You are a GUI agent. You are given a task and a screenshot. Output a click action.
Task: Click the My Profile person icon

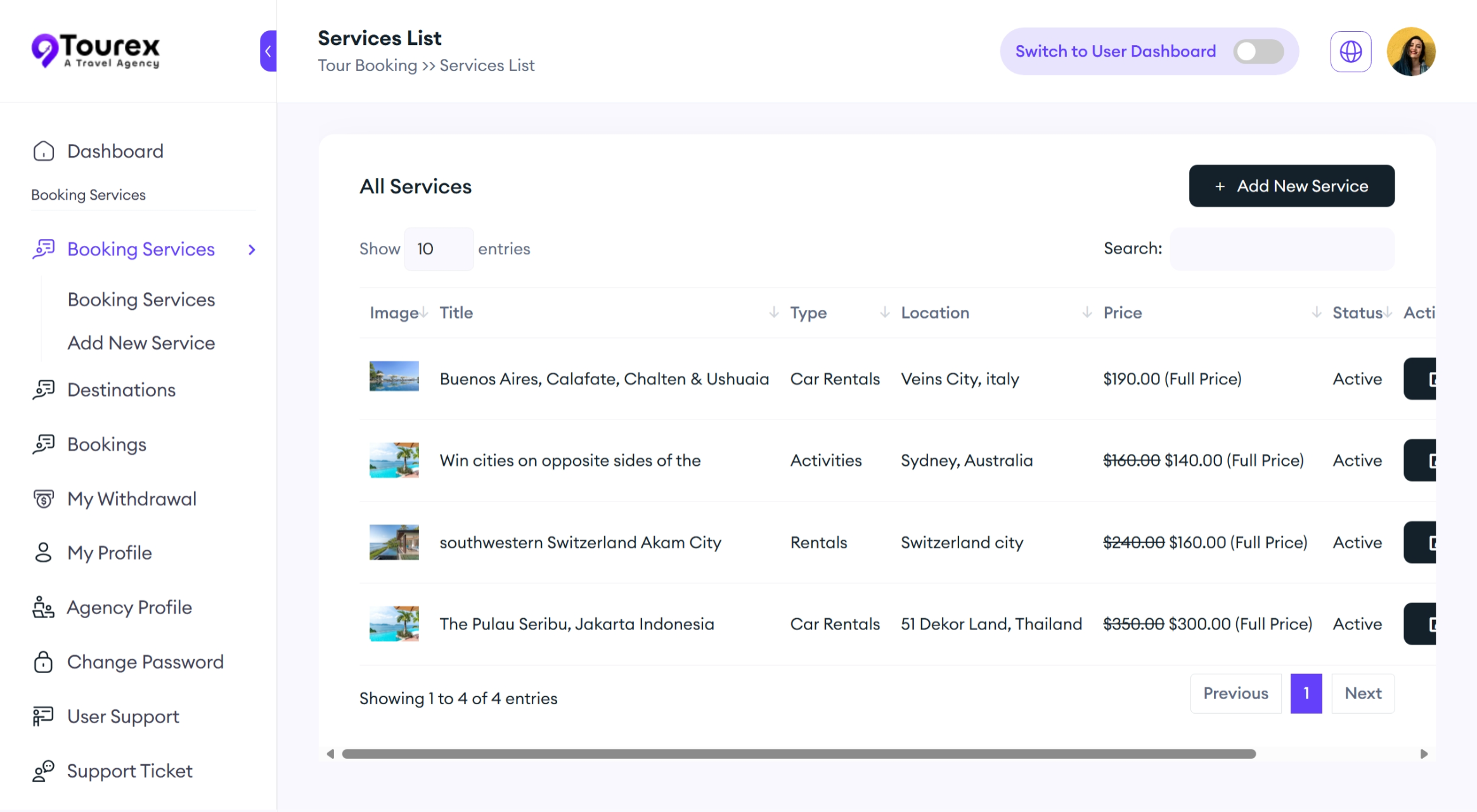click(43, 553)
